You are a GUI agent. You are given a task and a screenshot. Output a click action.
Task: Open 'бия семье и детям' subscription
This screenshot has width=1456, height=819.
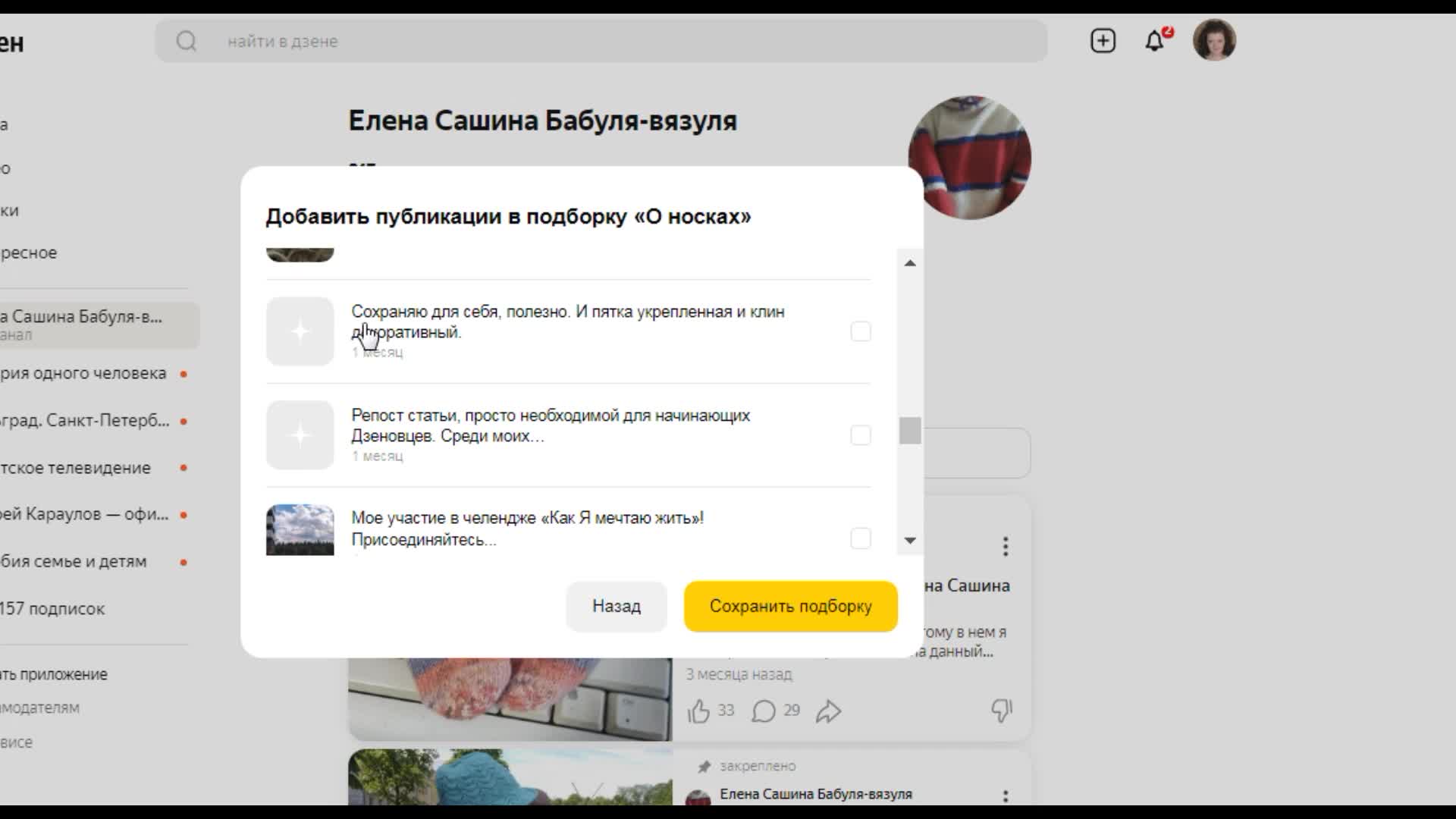coord(93,562)
